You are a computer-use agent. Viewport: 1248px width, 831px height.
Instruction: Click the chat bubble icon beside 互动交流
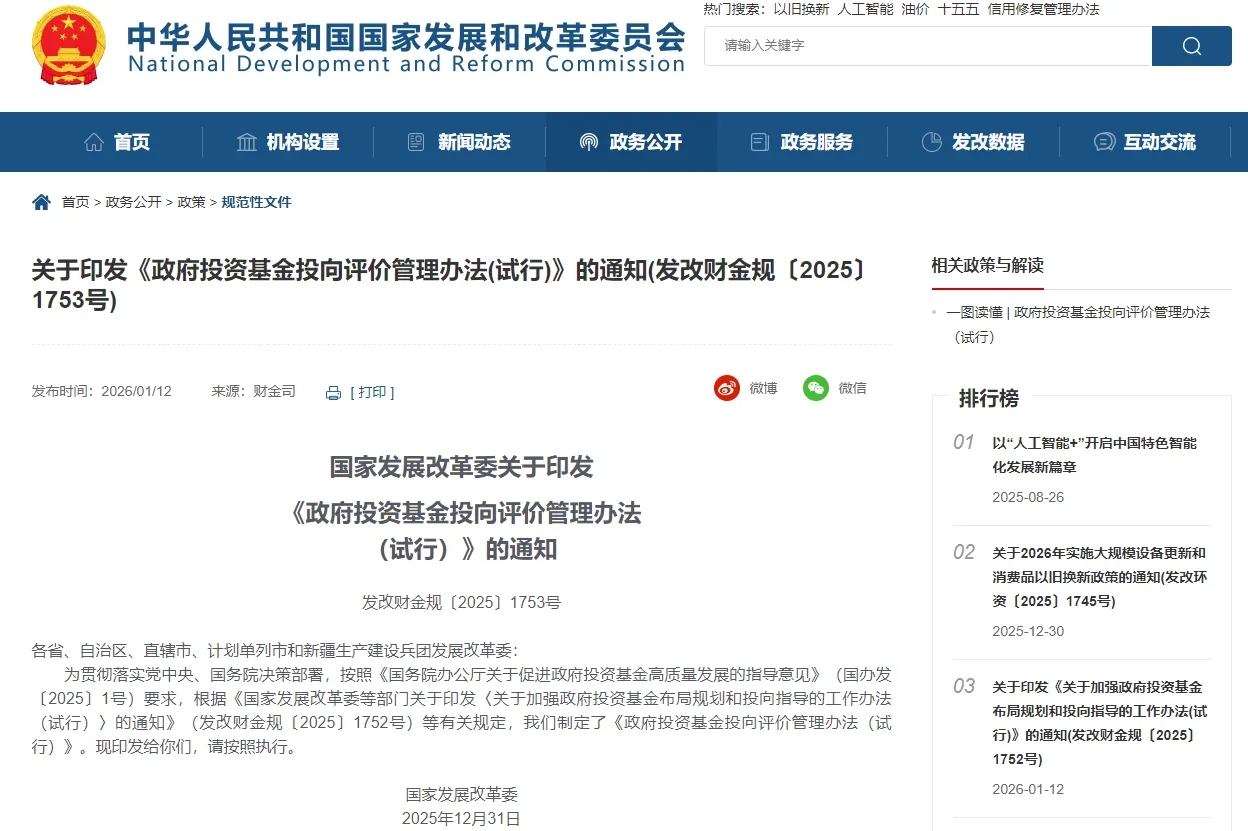coord(1104,142)
